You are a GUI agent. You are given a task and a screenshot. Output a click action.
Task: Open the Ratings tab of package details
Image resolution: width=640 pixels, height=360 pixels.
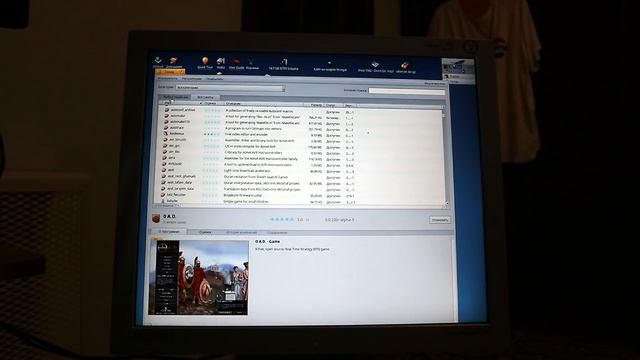[205, 232]
